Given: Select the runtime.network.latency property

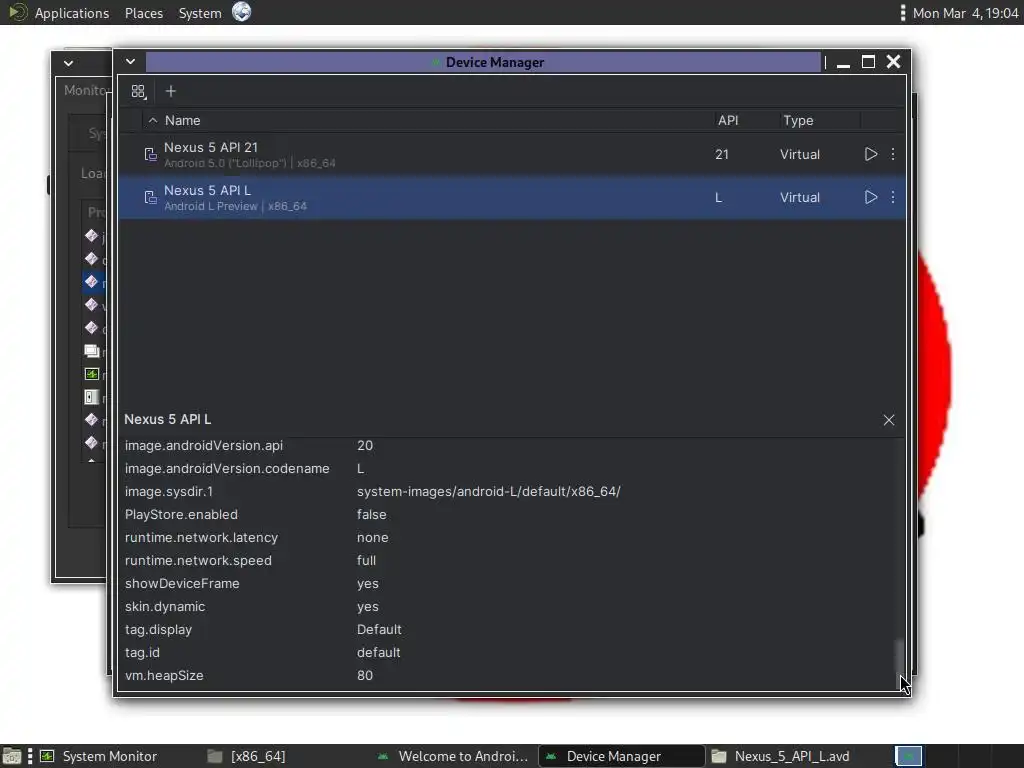Looking at the screenshot, I should 201,537.
